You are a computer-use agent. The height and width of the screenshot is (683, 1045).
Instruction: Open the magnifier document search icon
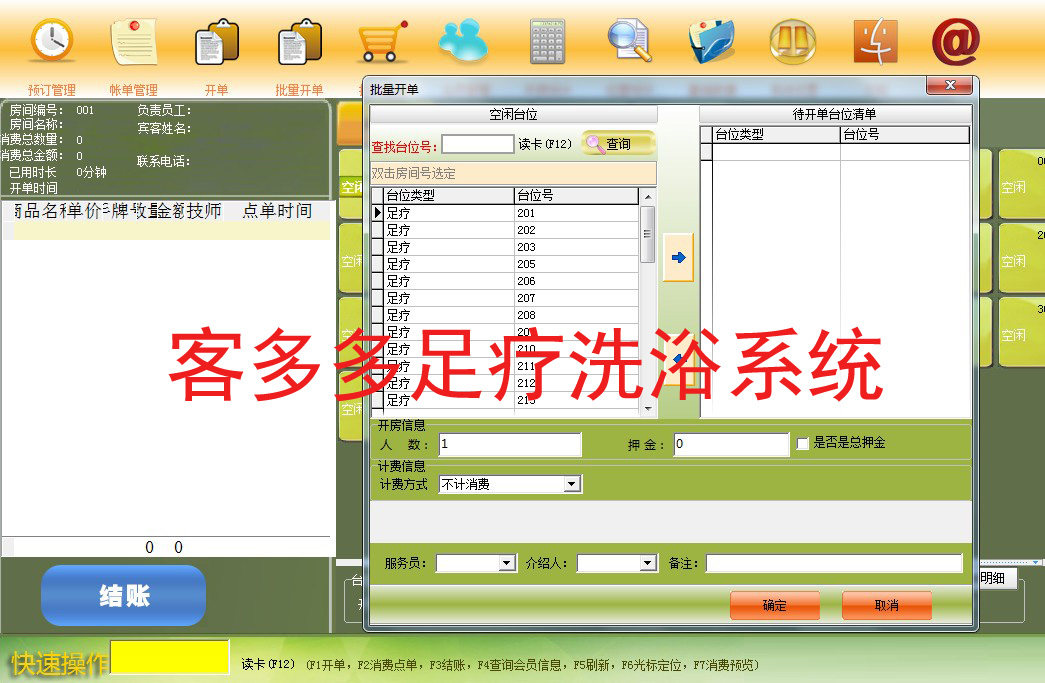(x=629, y=41)
